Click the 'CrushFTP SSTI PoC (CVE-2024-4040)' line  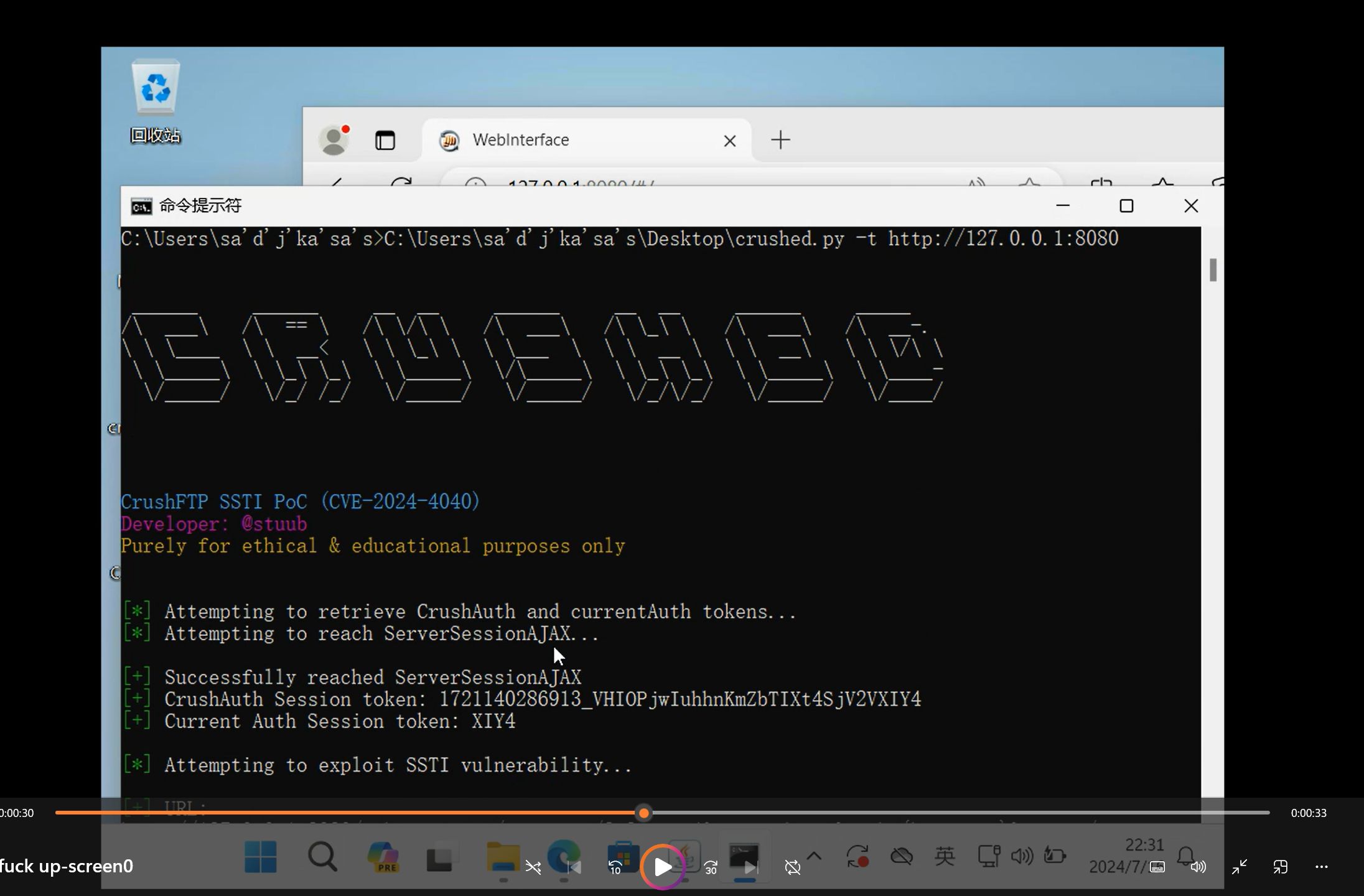[x=301, y=502]
